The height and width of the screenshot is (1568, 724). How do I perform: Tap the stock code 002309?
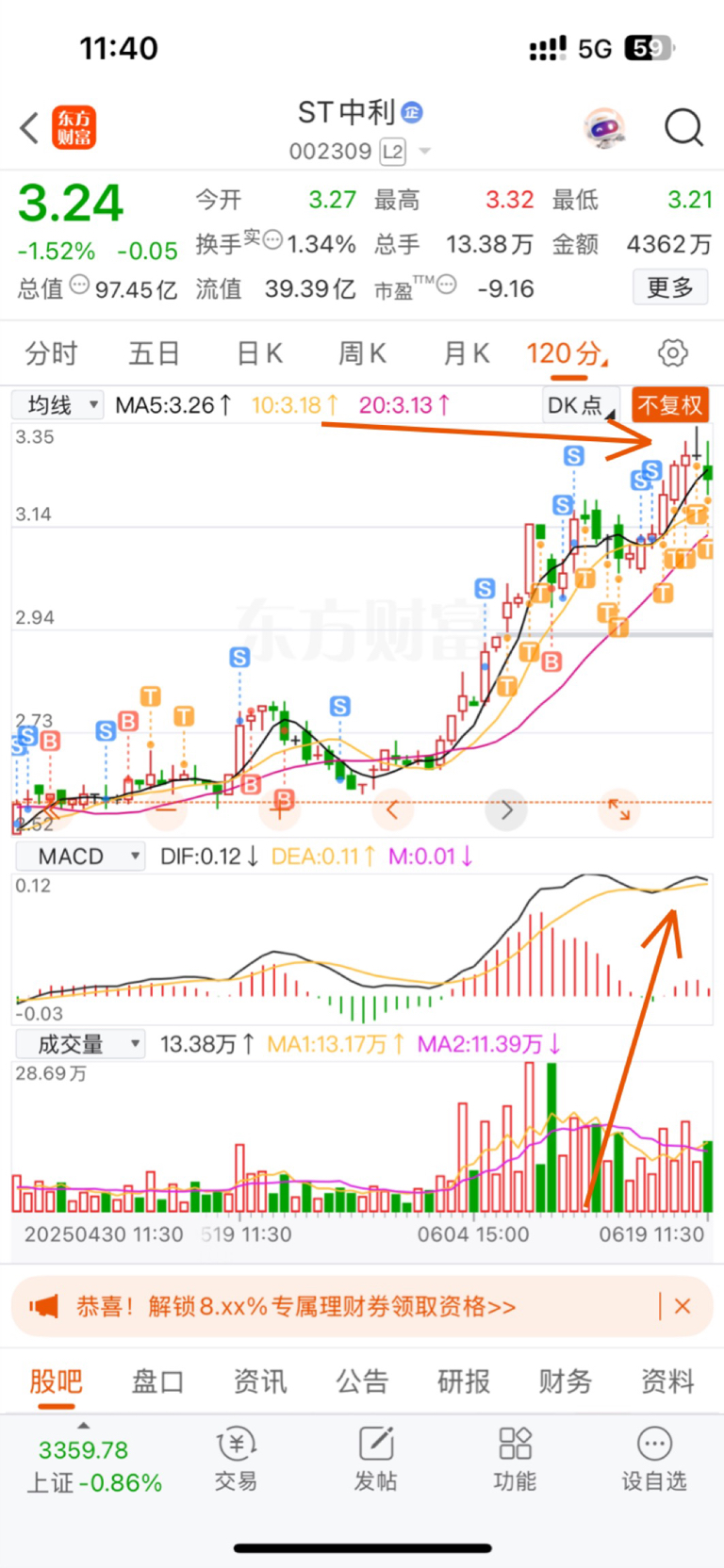tap(330, 152)
